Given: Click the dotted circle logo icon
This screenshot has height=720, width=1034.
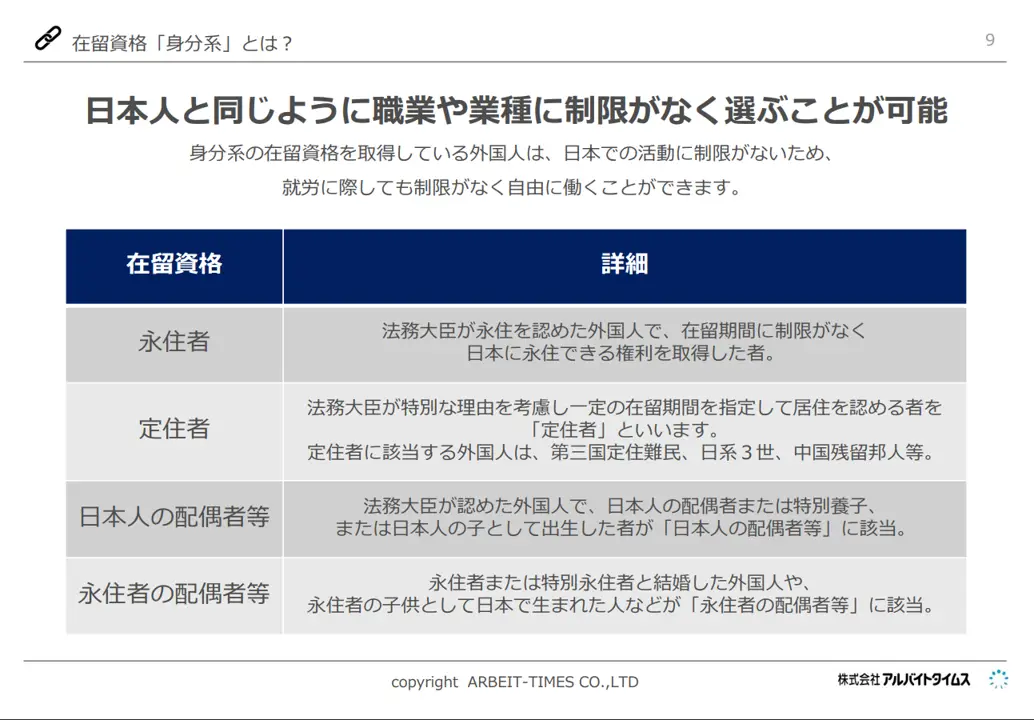Looking at the screenshot, I should (x=997, y=680).
